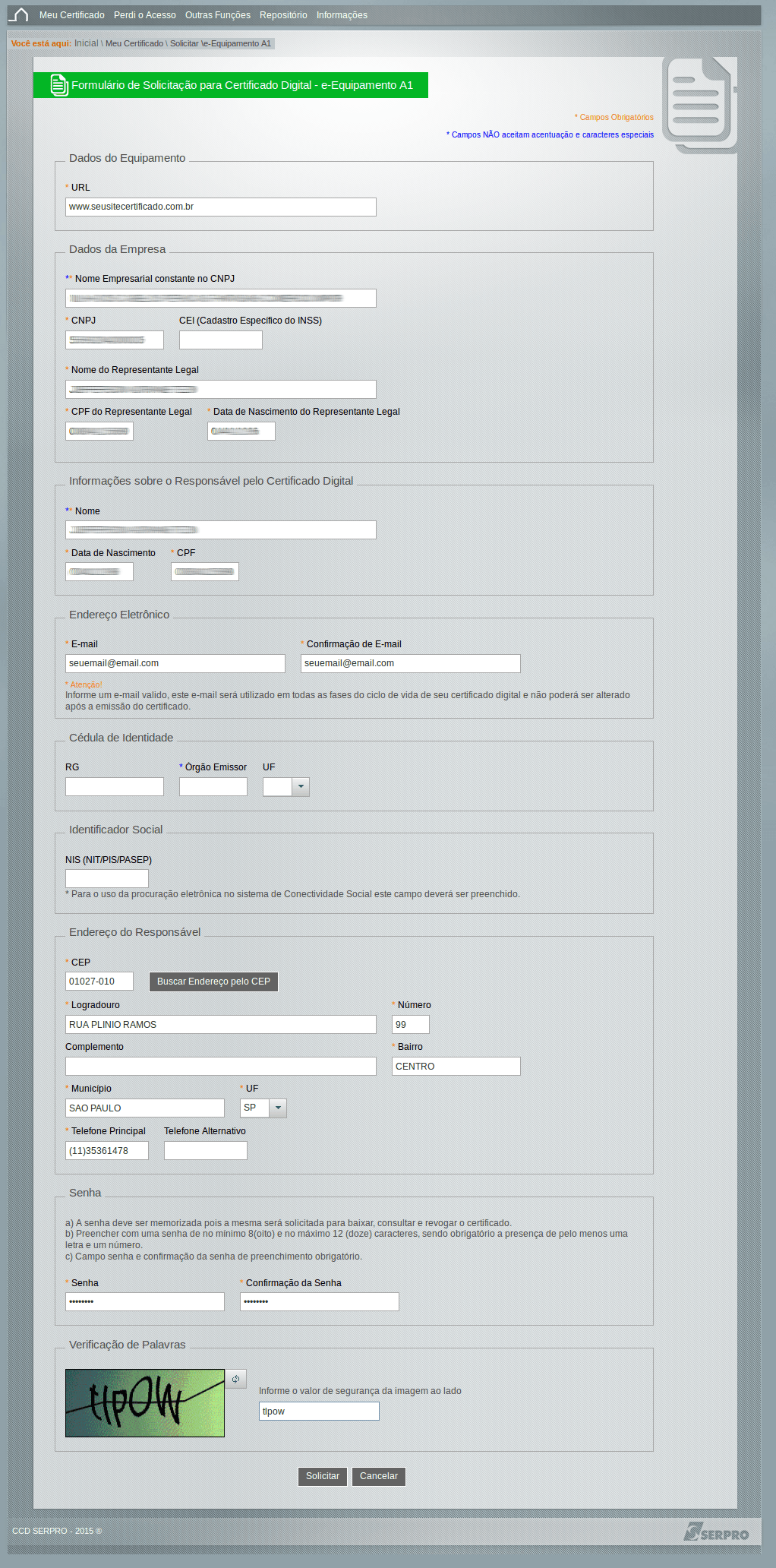Open Meu Certificado menu
The image size is (776, 1568).
click(x=72, y=15)
